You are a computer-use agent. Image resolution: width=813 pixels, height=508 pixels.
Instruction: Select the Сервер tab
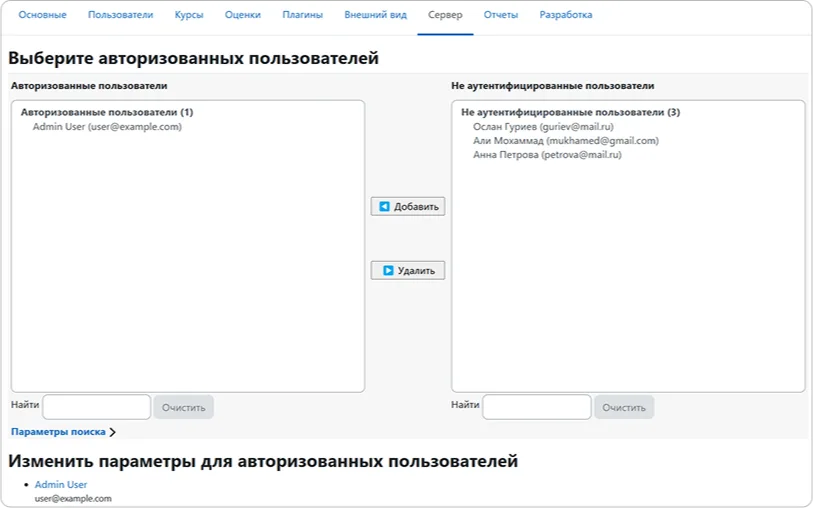[x=445, y=16]
